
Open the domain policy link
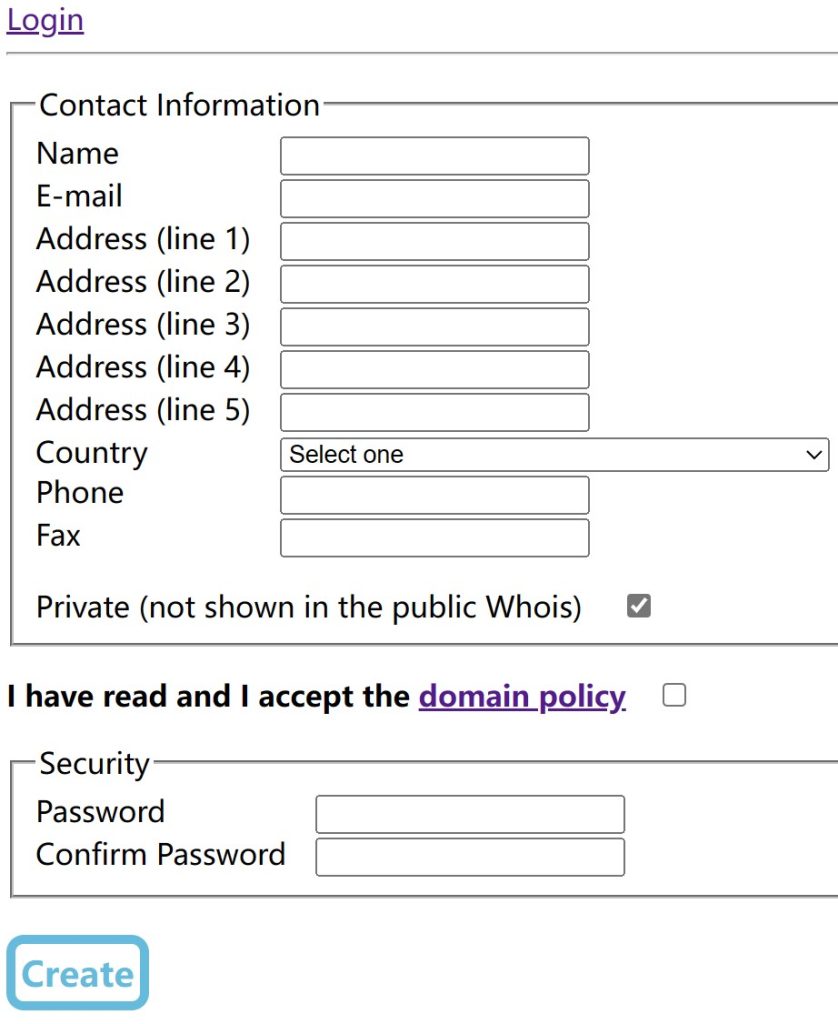coord(522,696)
